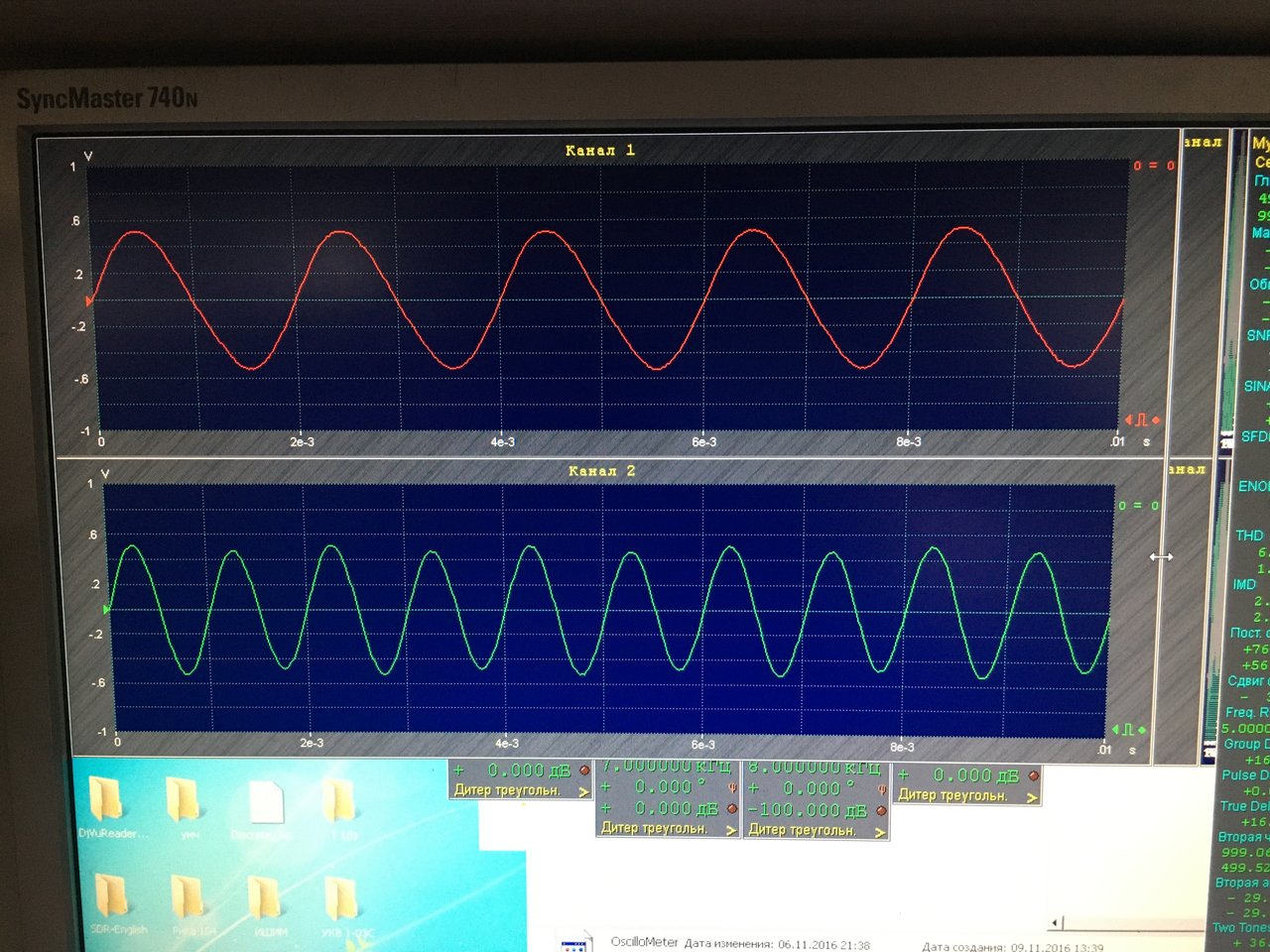Toggle red dot beside -100.000 дБ
This screenshot has width=1270, height=952.
tap(881, 810)
